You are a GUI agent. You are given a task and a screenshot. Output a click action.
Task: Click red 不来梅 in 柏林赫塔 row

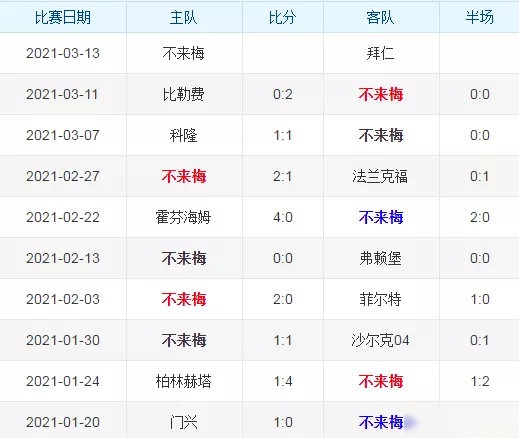381,381
